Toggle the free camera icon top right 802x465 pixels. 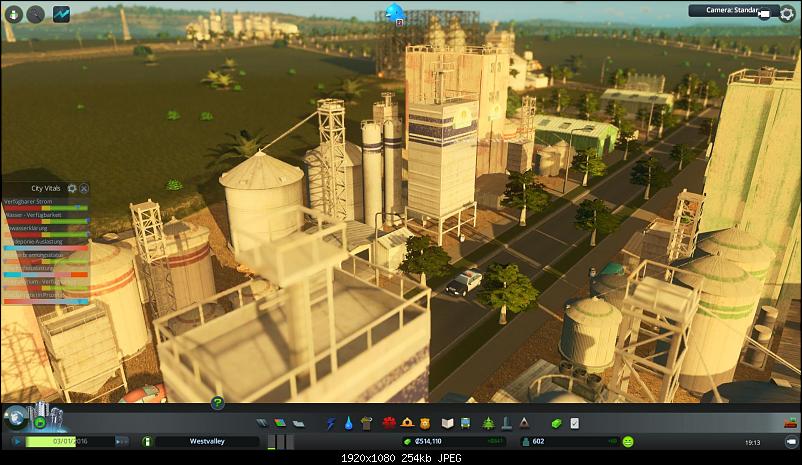click(x=764, y=14)
